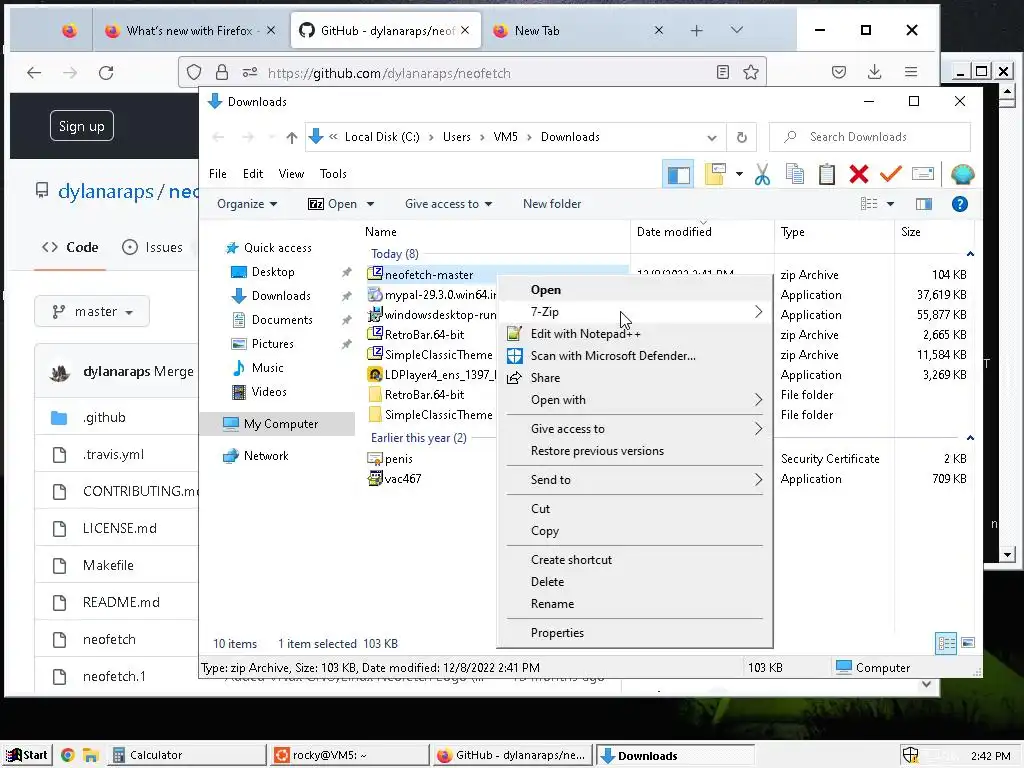Switch to large icons view in status bar

click(968, 644)
